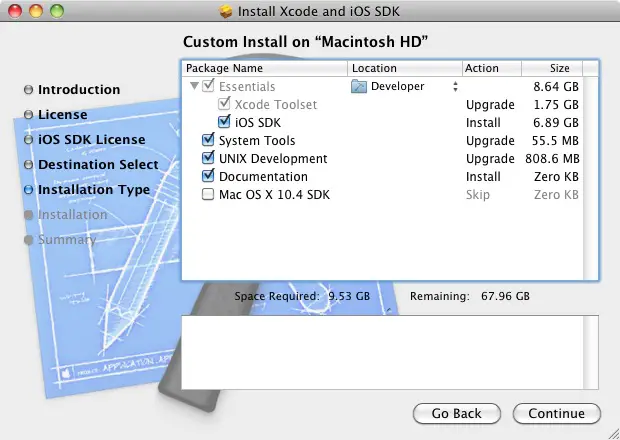
Task: Click the green zoom window button
Action: point(56,13)
